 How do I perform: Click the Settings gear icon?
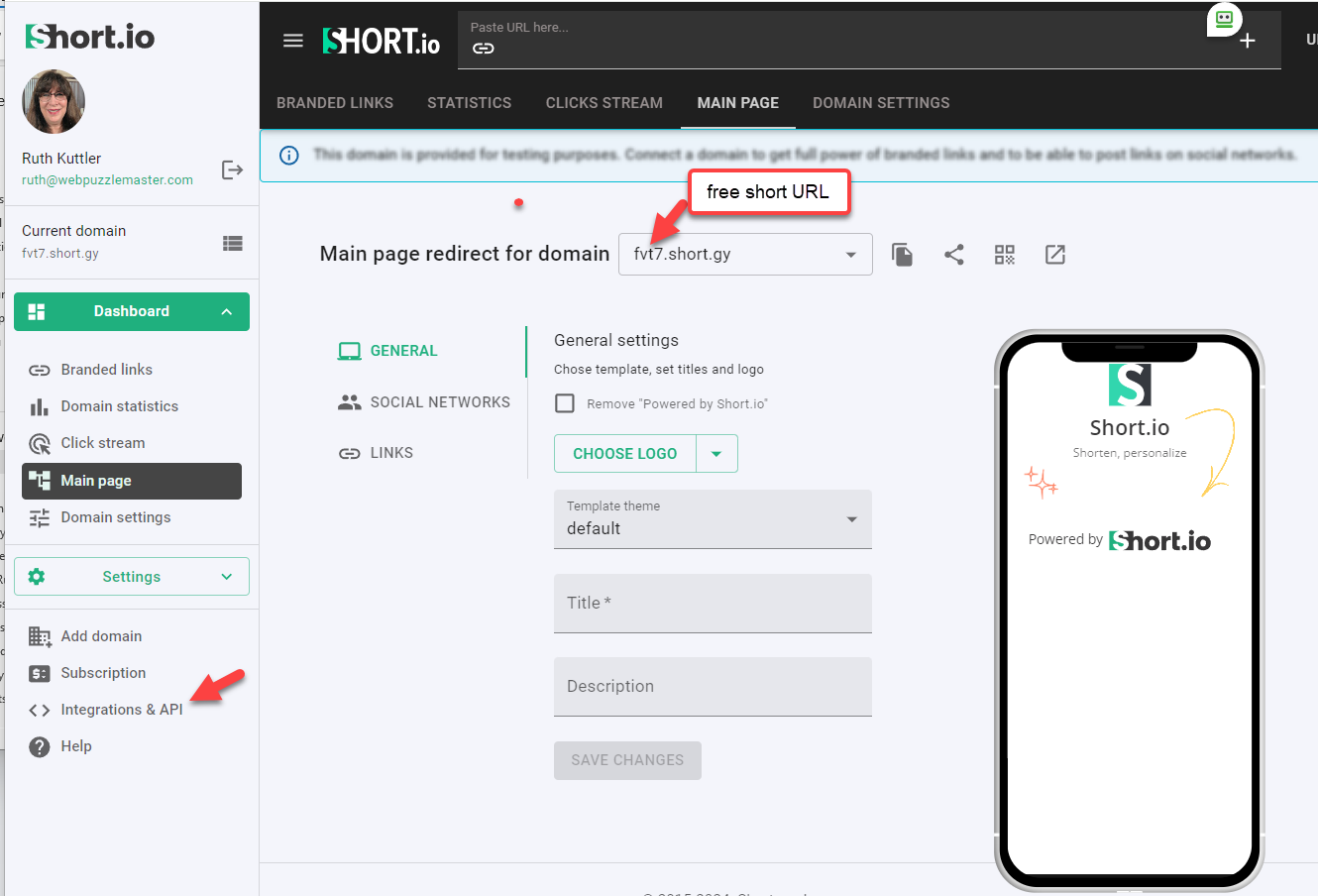coord(37,577)
